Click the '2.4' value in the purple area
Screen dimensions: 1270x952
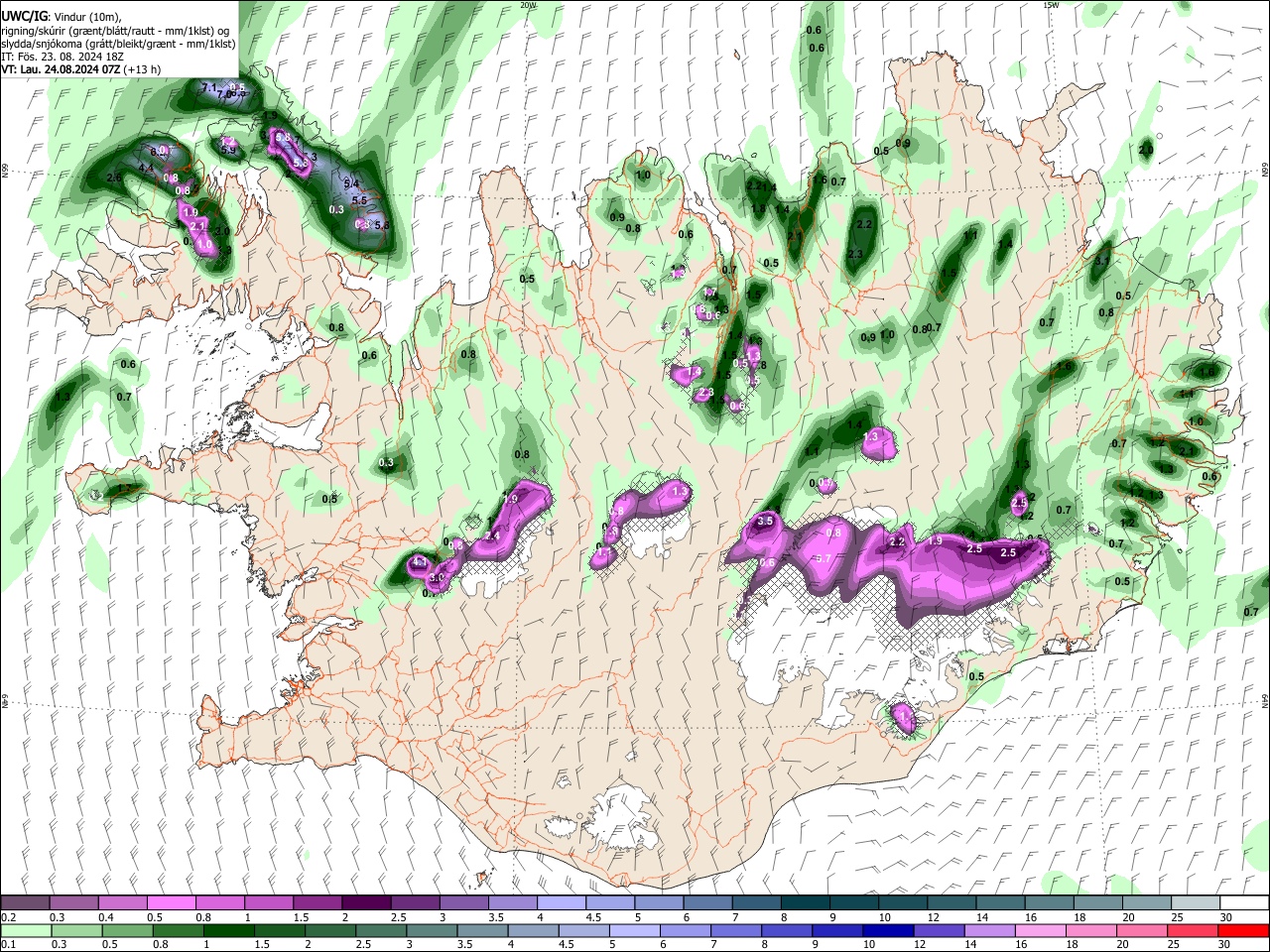point(493,536)
